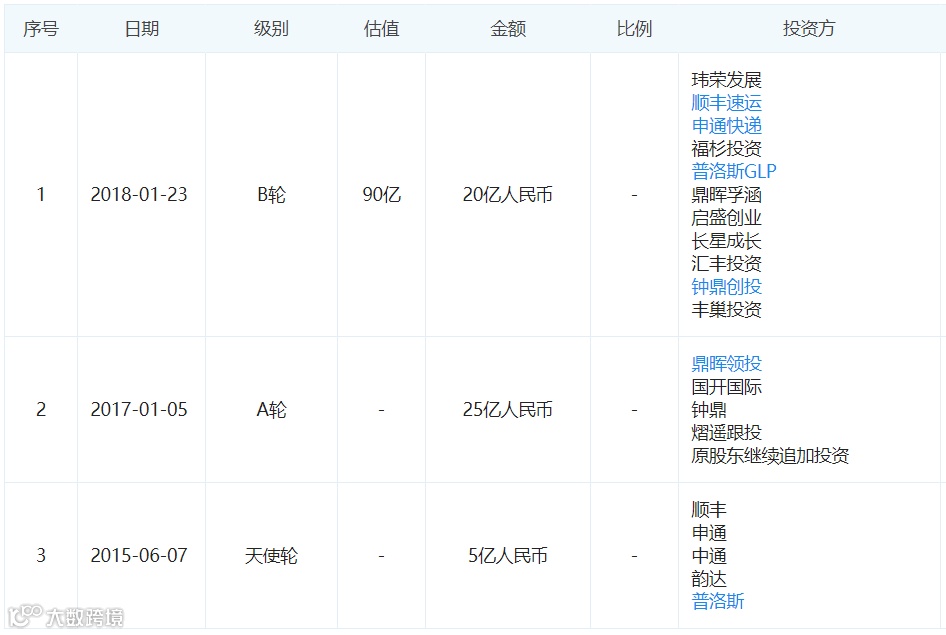Open the 普洛斯GLP investor link

tap(734, 171)
